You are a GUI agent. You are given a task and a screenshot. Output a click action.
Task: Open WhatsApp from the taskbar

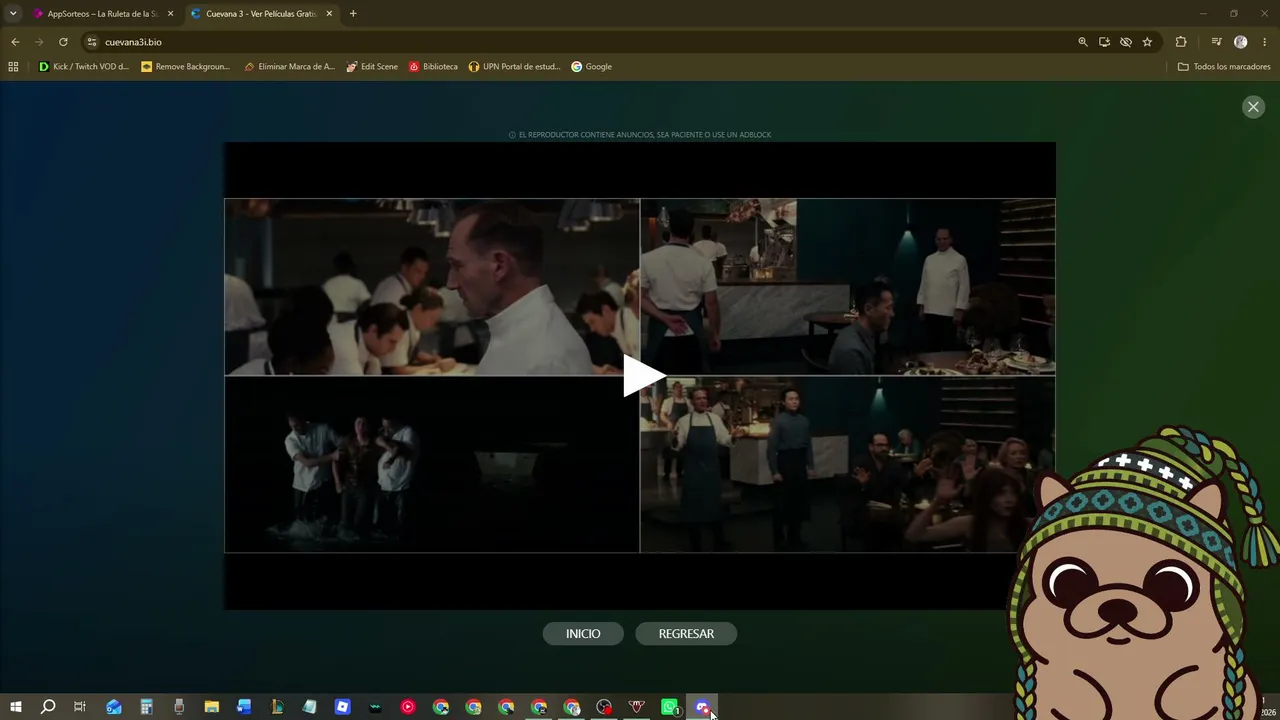tap(670, 707)
